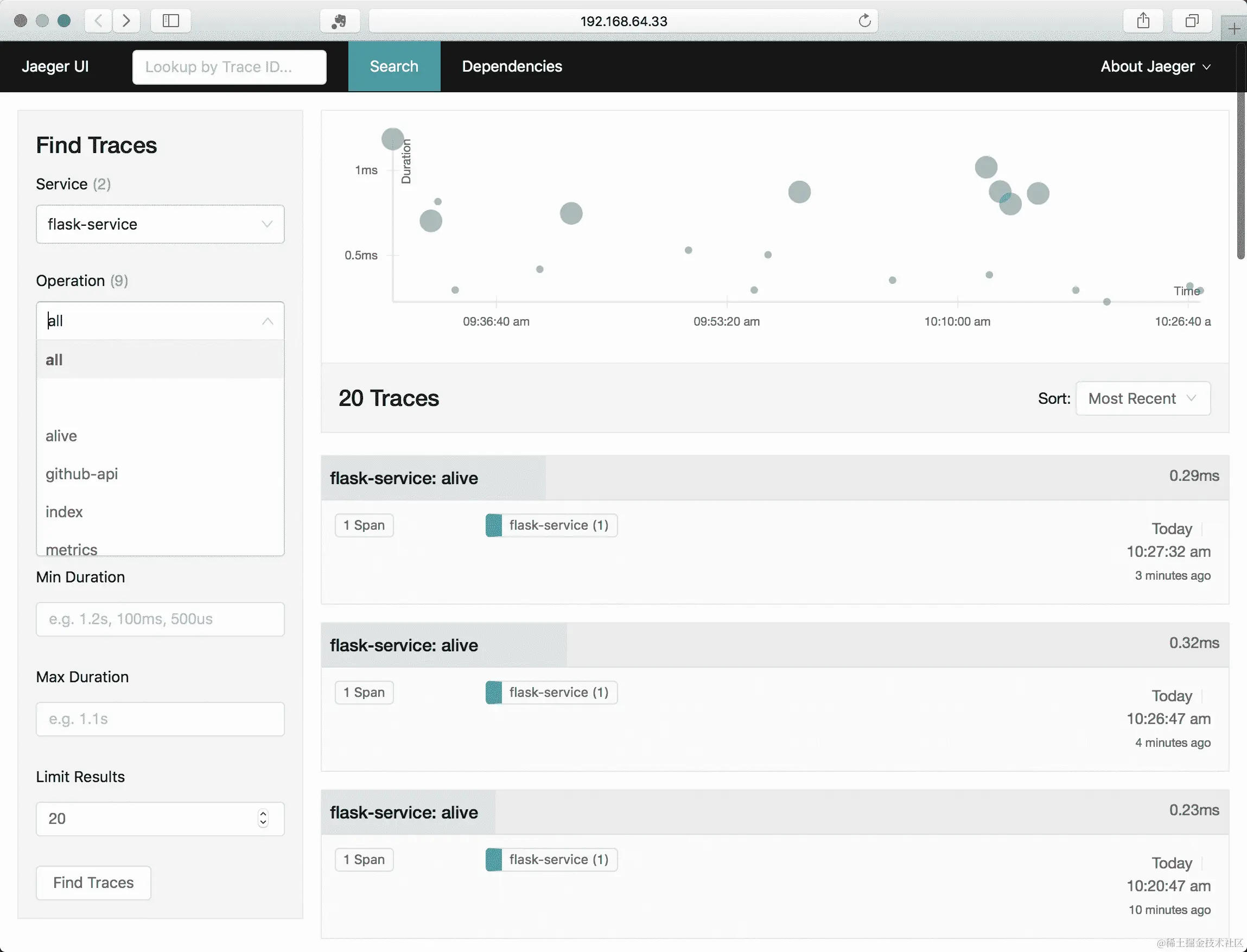1247x952 pixels.
Task: Open the Share icon in toolbar
Action: 1143,21
